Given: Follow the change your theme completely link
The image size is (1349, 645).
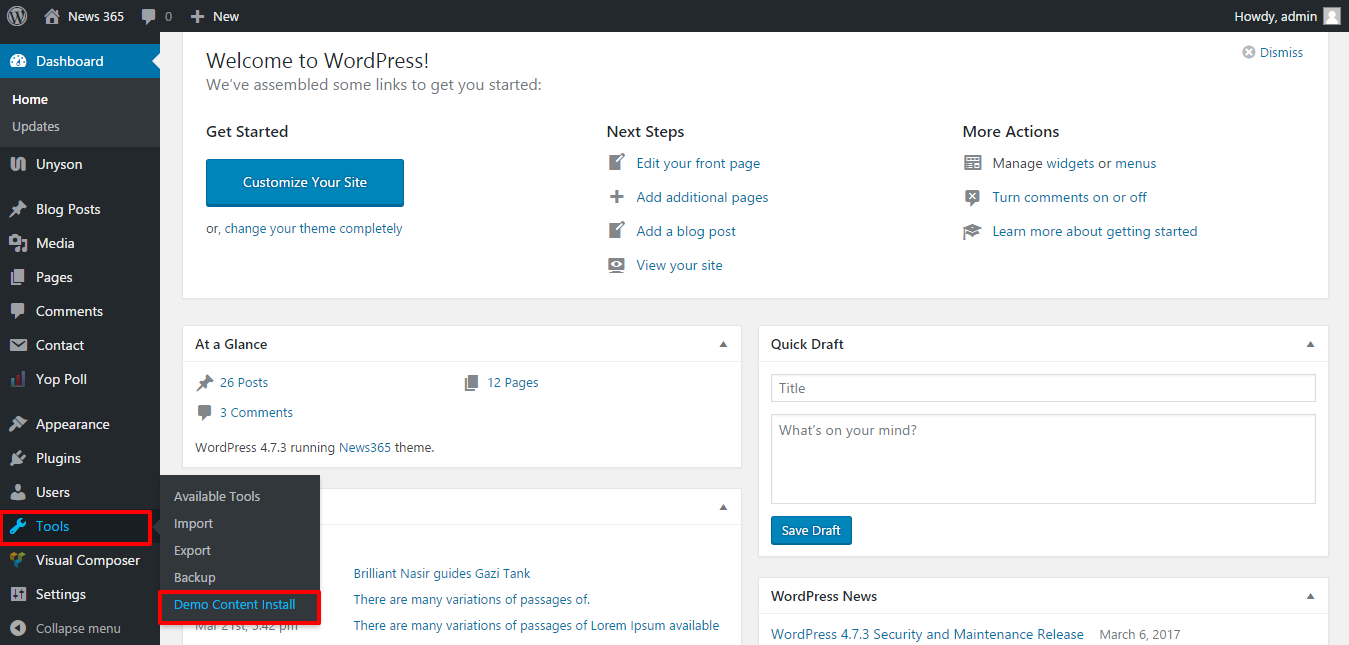Looking at the screenshot, I should point(313,228).
